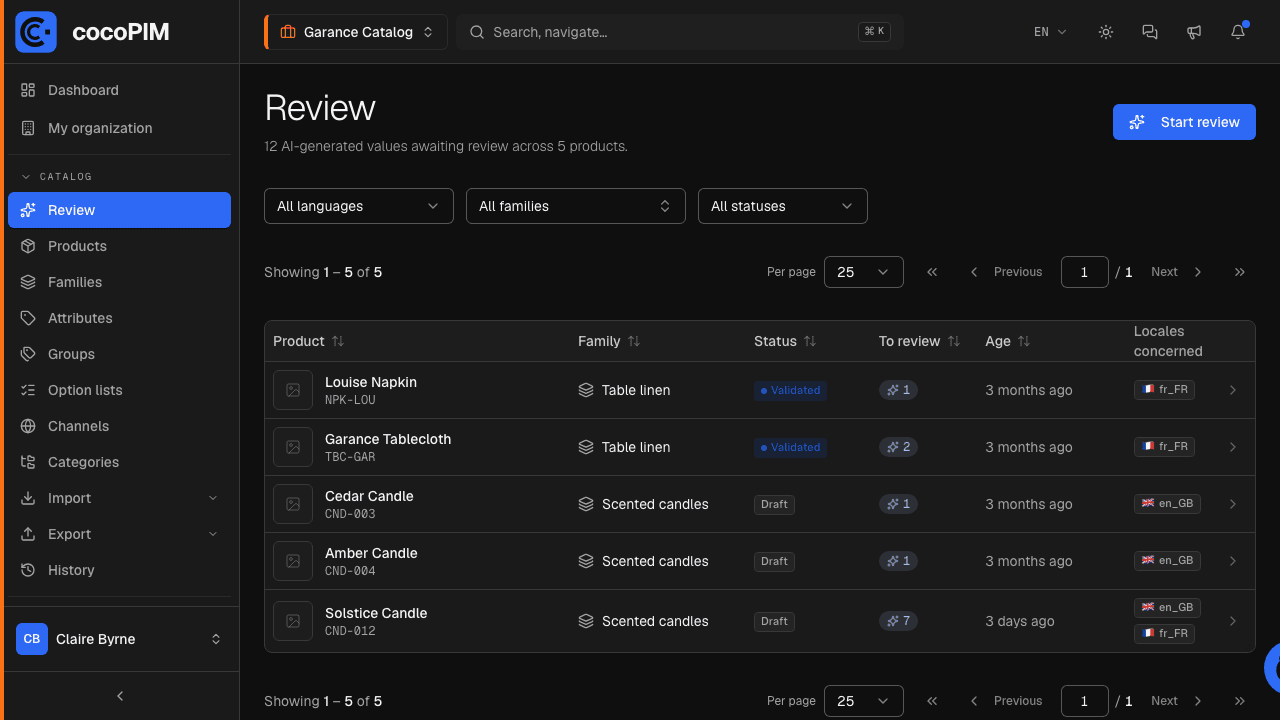The image size is (1280, 720).
Task: Expand the Import menu in sidebar
Action: coord(119,498)
